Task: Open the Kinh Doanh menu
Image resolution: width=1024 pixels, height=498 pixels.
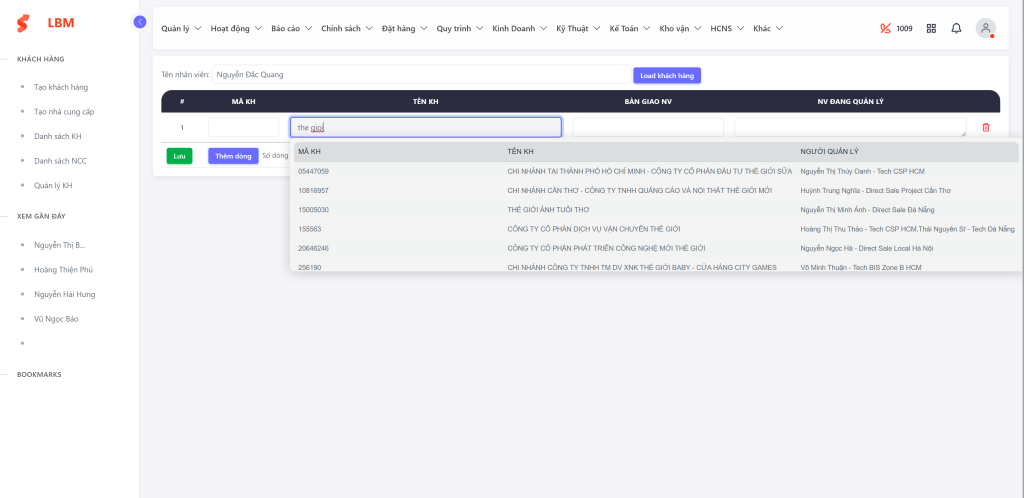Action: click(x=520, y=28)
